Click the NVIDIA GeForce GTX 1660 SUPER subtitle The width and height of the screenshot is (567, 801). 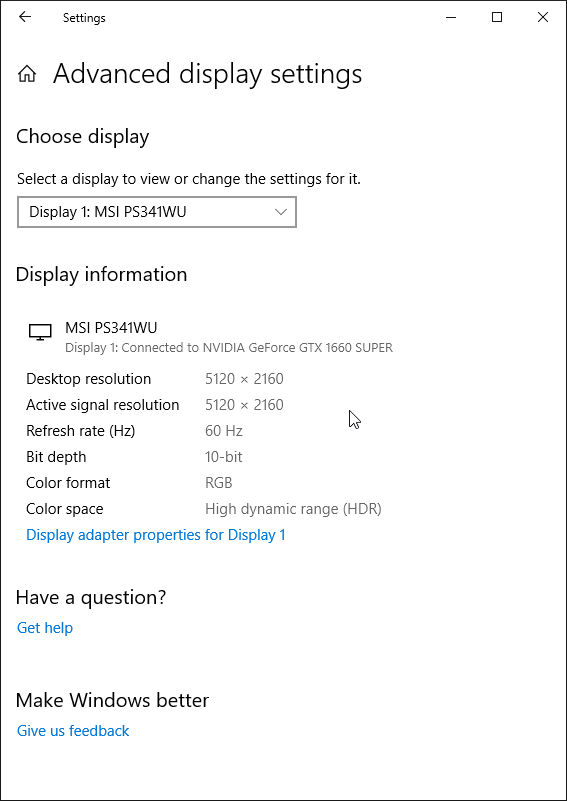point(229,348)
